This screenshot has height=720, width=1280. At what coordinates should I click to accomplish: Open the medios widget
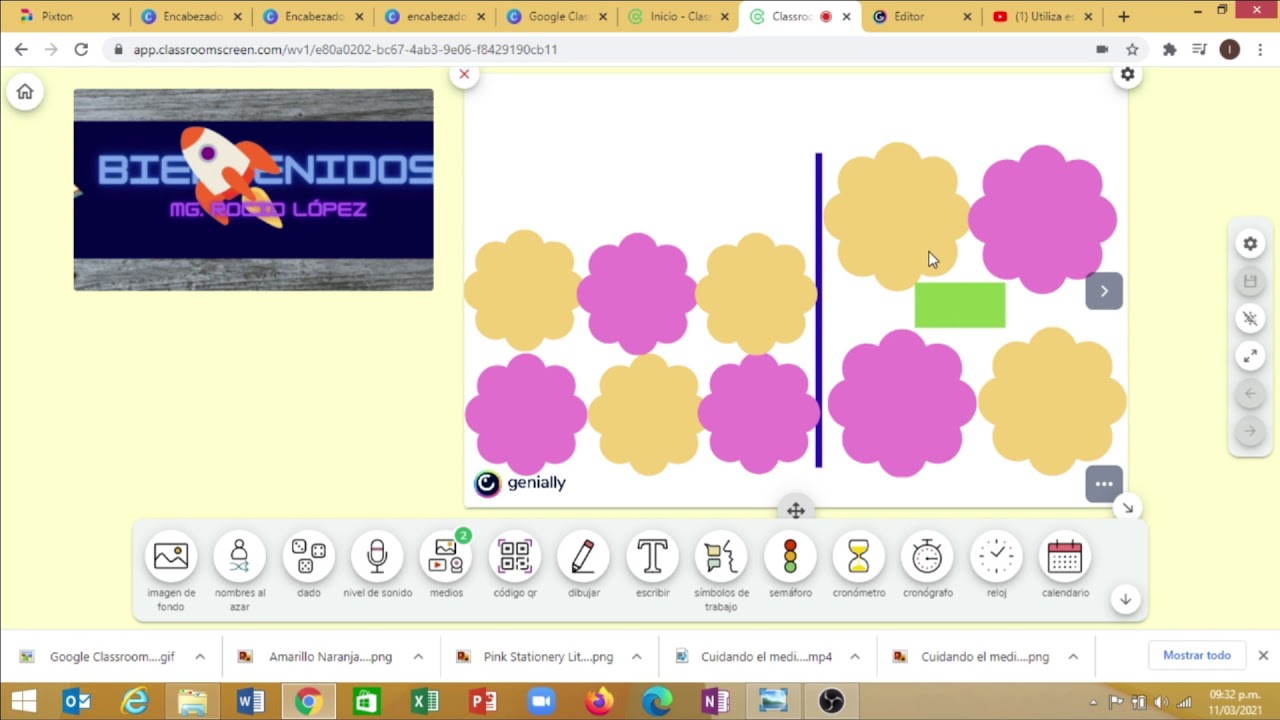click(446, 556)
